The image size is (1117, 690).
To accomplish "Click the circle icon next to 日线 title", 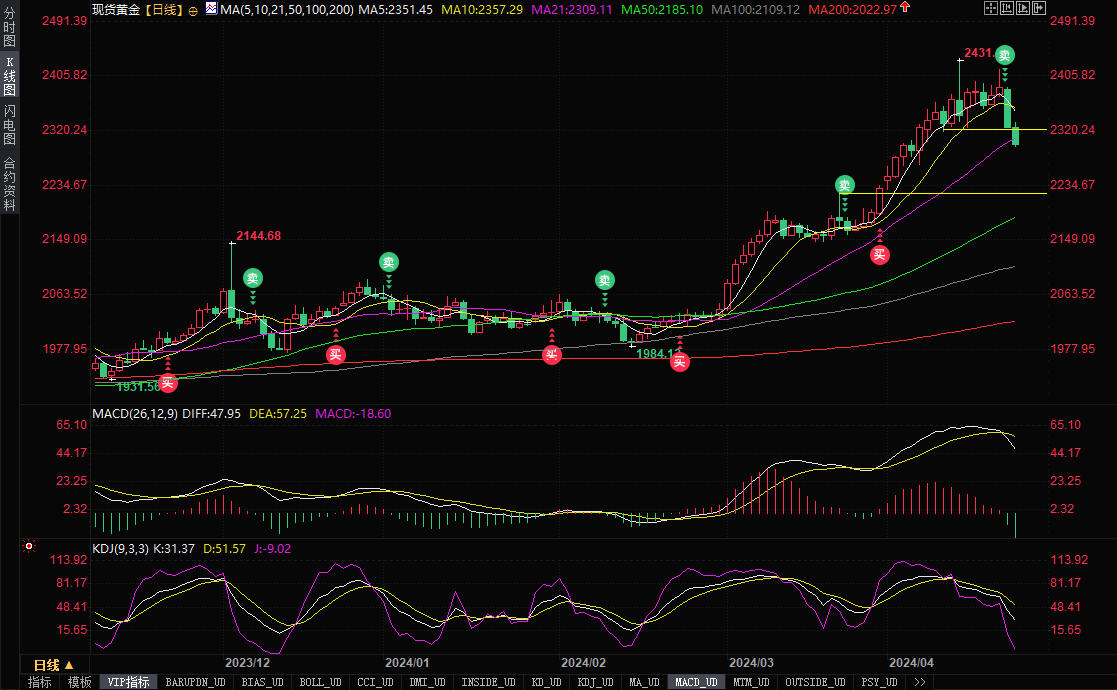I will pos(193,8).
